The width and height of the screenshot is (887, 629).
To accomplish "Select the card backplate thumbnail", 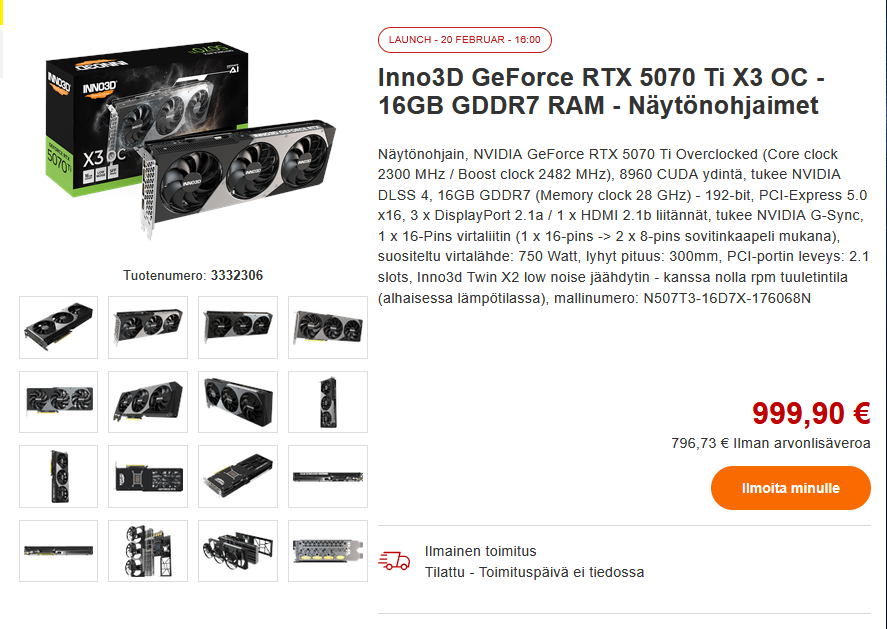I will [x=148, y=476].
